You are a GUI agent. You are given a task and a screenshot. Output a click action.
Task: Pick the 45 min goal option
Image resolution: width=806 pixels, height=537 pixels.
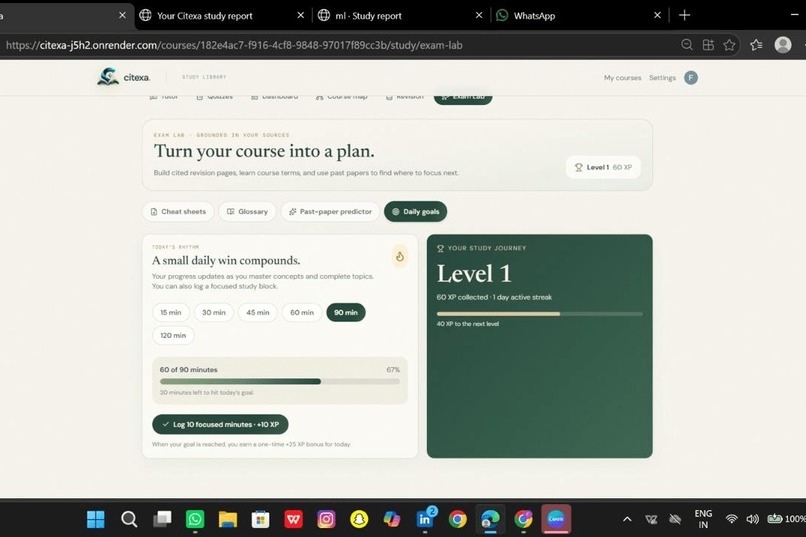(258, 312)
